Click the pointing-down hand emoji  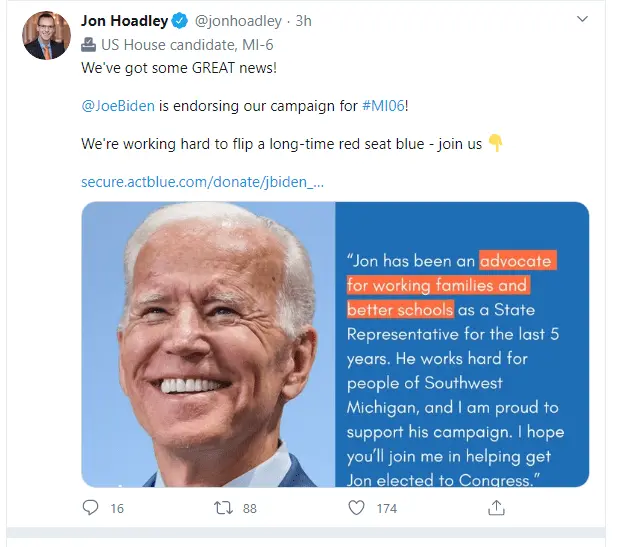(x=495, y=143)
